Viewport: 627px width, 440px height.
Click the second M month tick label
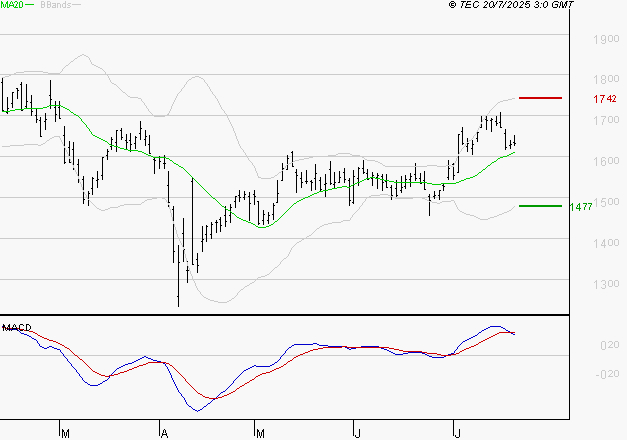[x=260, y=433]
